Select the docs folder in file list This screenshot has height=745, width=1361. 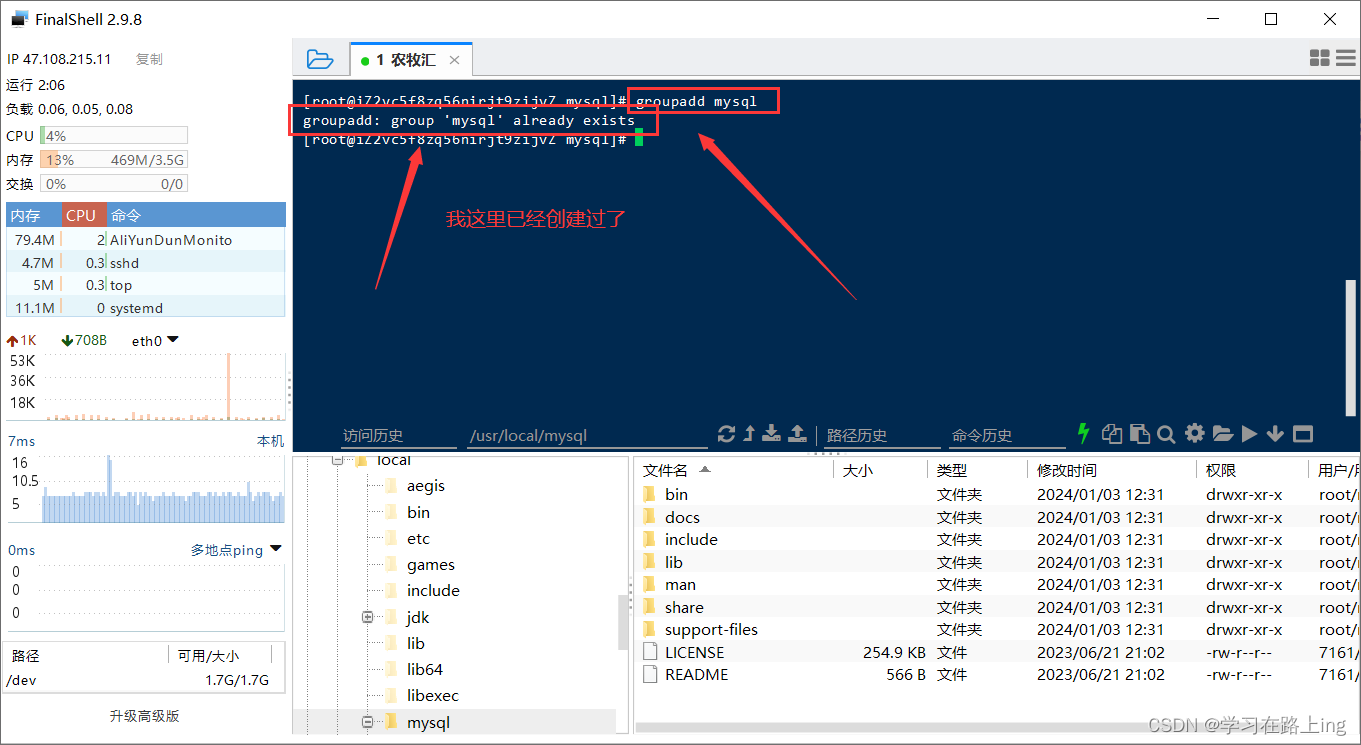point(682,517)
